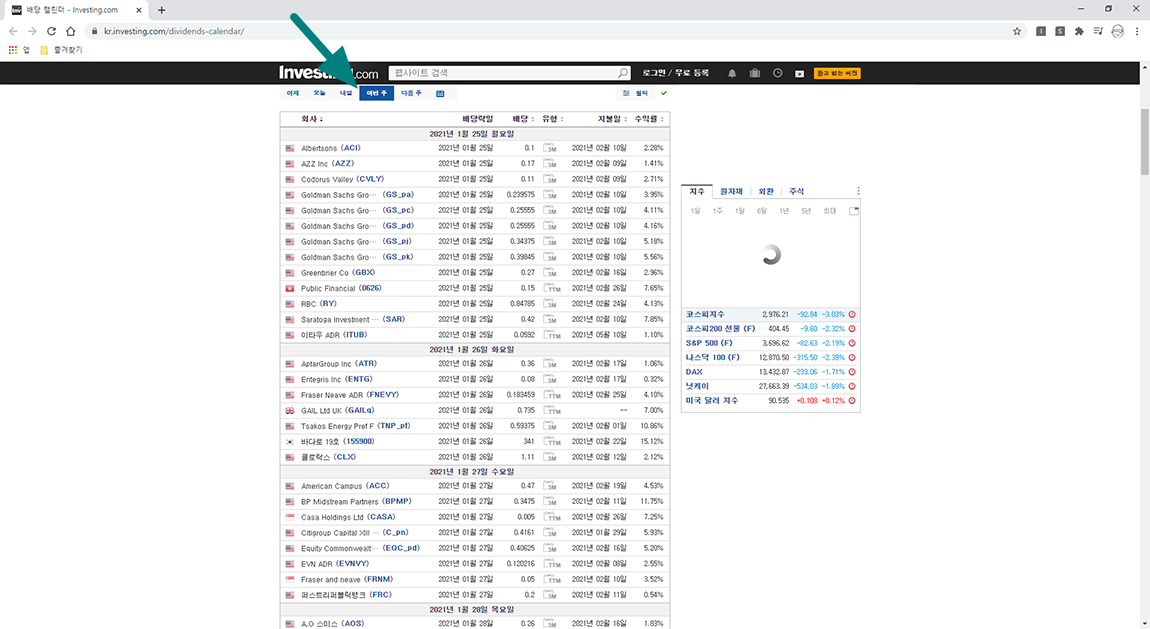1150x629 pixels.
Task: Click the Investing.com logo
Action: [x=329, y=73]
